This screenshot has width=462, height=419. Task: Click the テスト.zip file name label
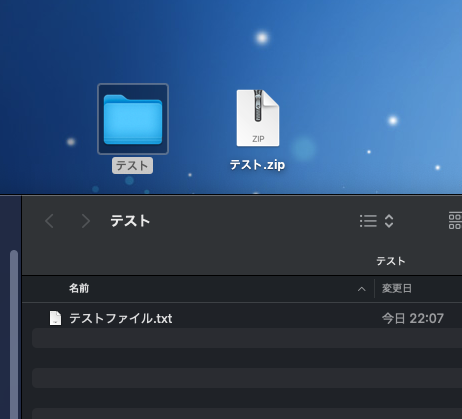257,165
